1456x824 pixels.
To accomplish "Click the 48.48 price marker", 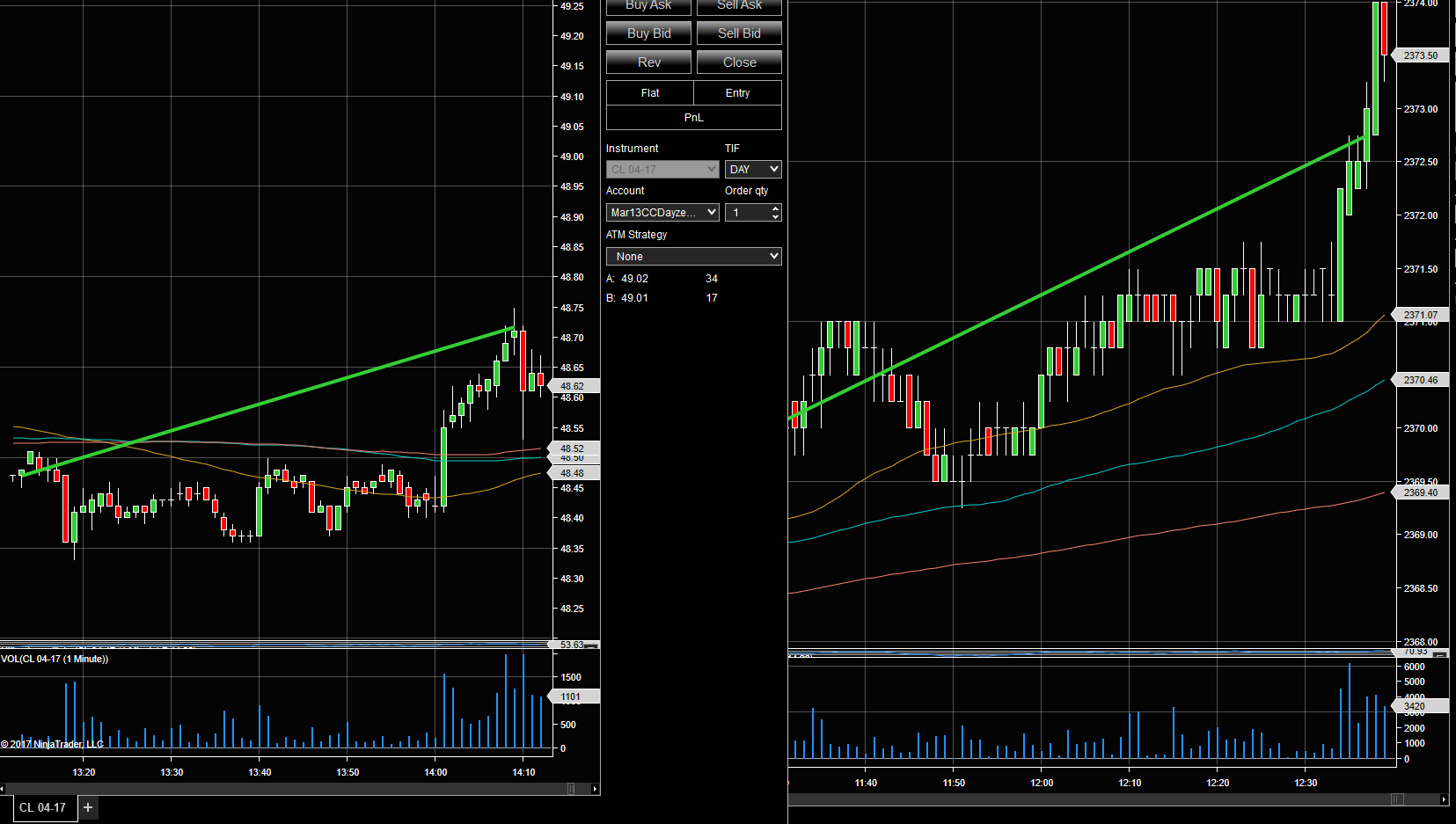I will coord(574,473).
